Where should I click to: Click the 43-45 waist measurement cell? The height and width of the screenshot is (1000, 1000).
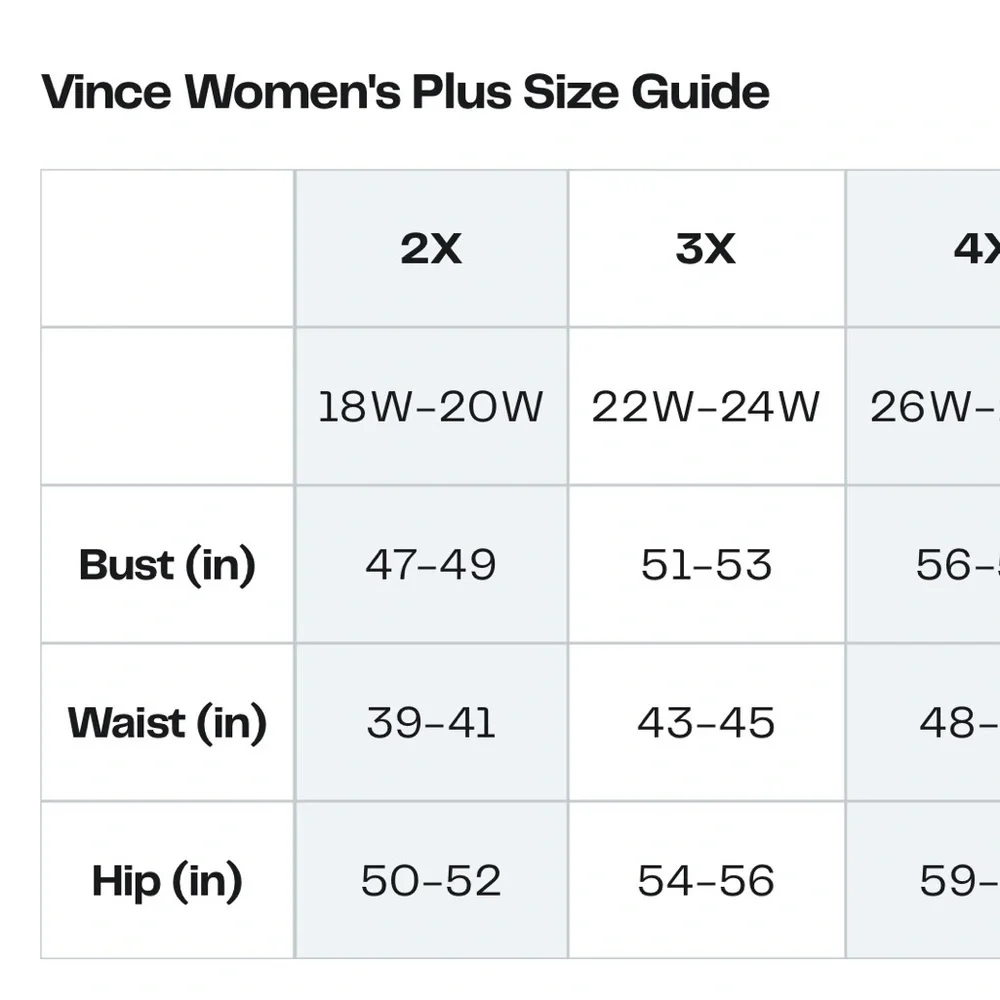[706, 723]
